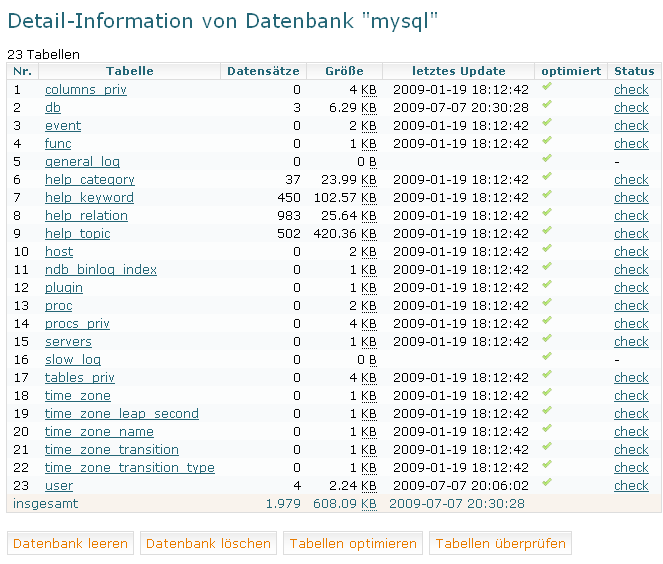
Task: Open the time_zone_transition table
Action: tap(112, 449)
